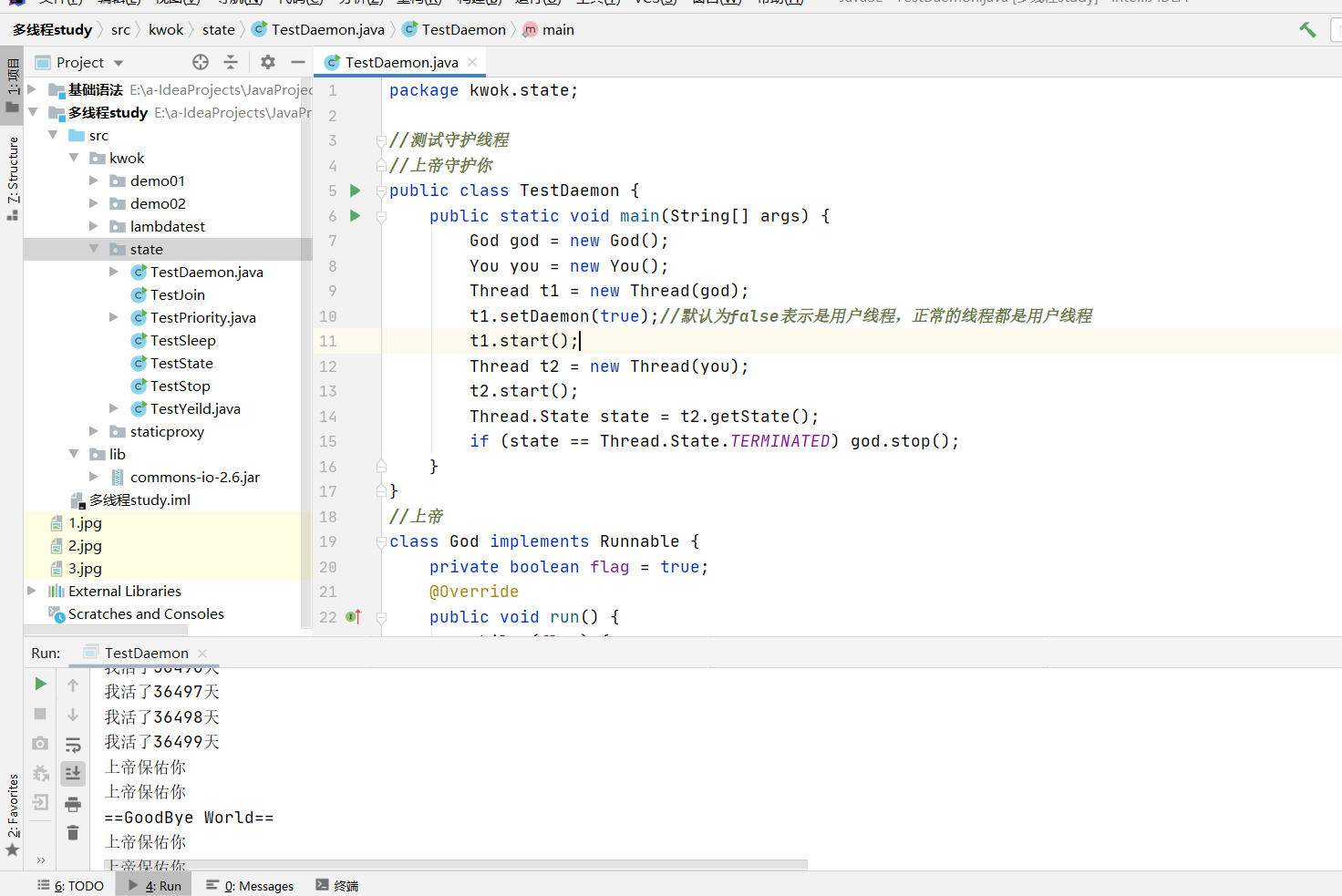Close the TestDaemon.java editor tab
Viewport: 1342px width, 896px height.
pyautogui.click(x=472, y=62)
